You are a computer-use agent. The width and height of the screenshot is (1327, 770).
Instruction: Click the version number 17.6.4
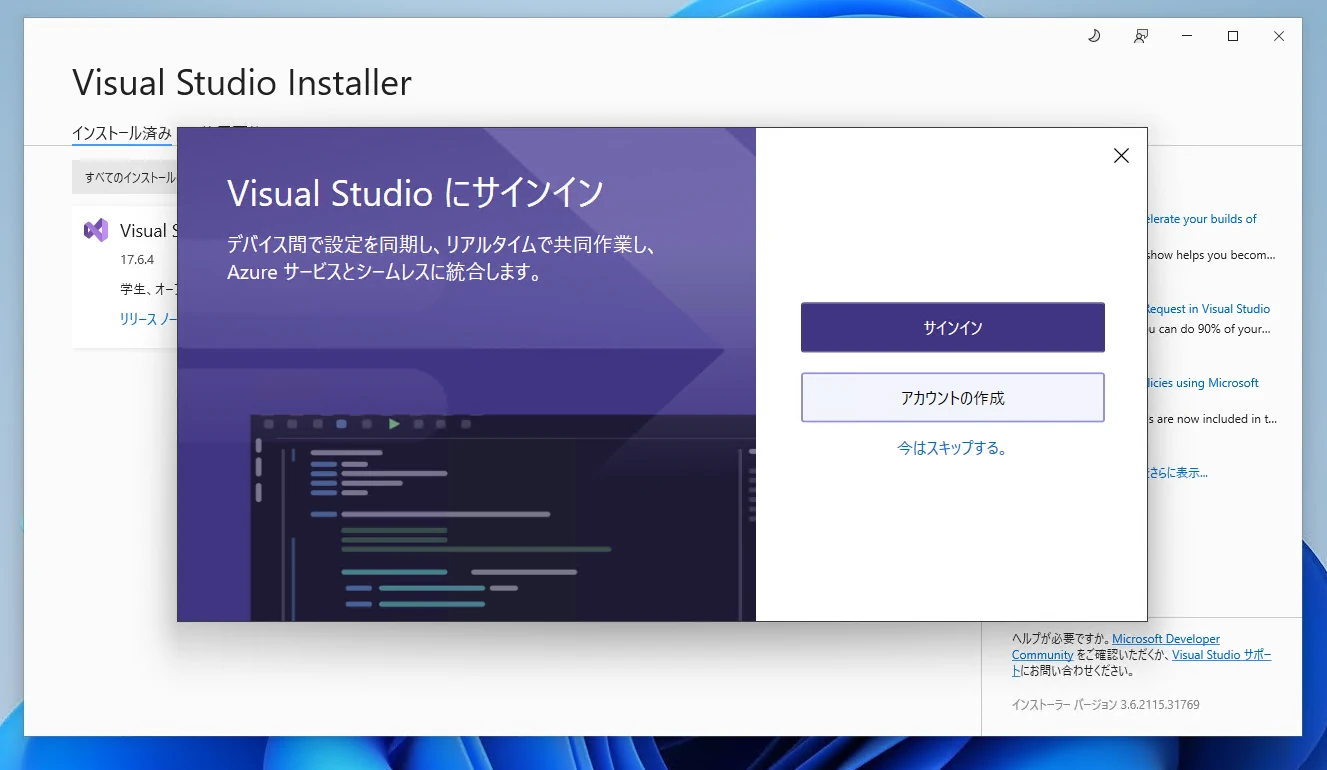[137, 260]
